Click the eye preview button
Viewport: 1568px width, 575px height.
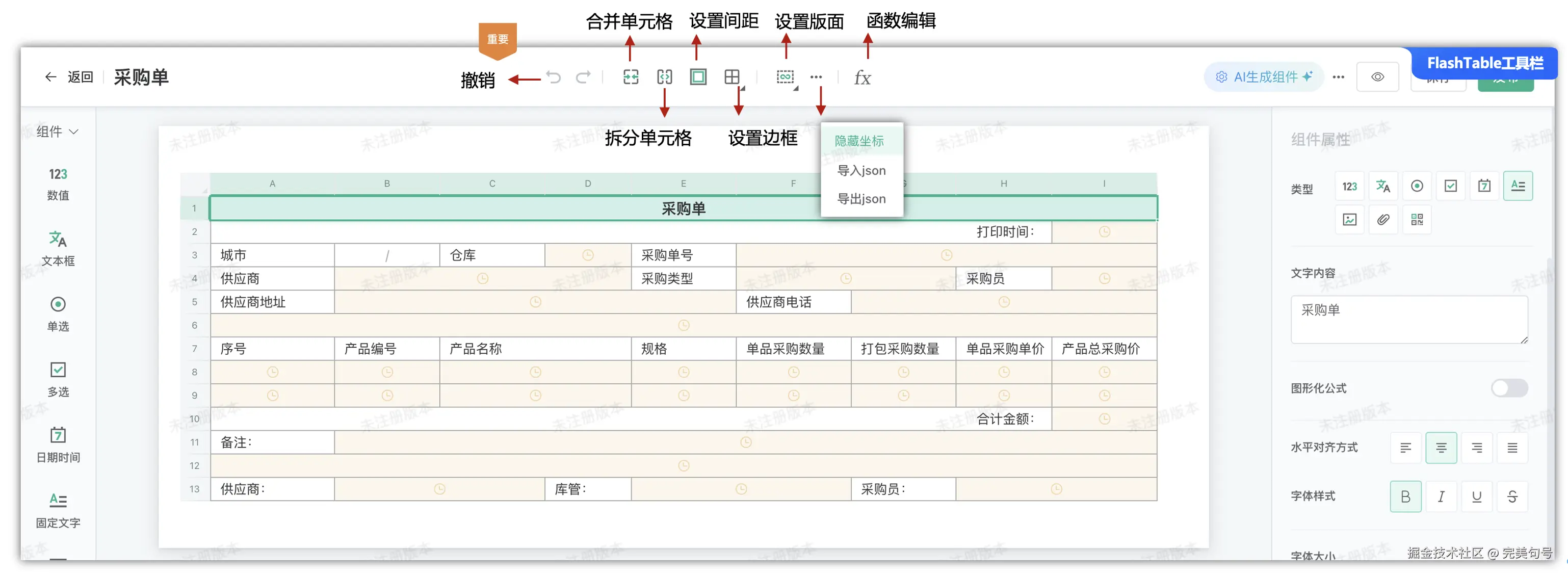[x=1377, y=77]
